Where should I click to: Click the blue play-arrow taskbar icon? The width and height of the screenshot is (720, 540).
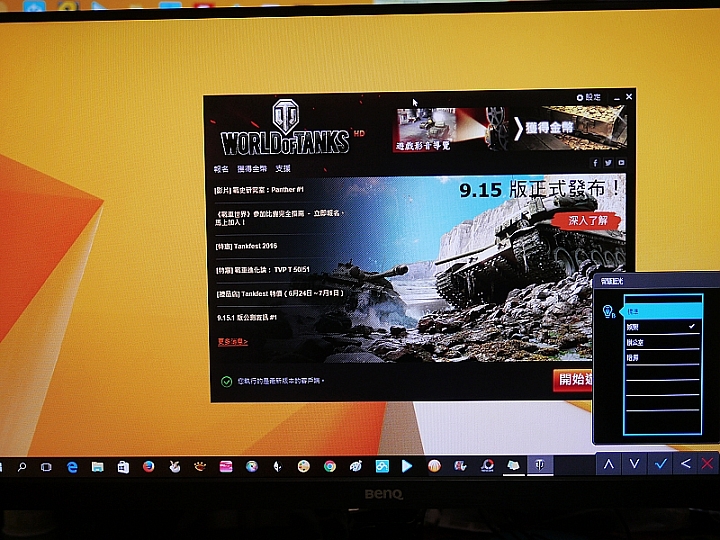[x=407, y=466]
